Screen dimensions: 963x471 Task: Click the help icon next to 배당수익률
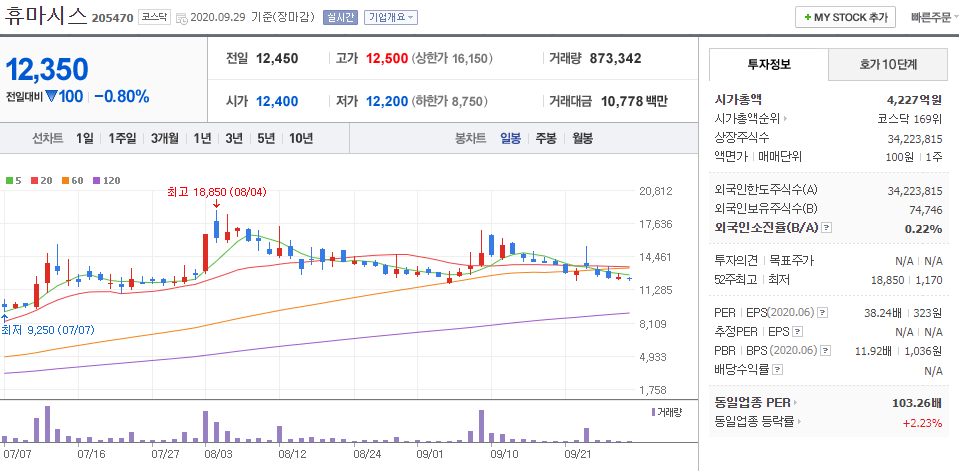pyautogui.click(x=778, y=370)
